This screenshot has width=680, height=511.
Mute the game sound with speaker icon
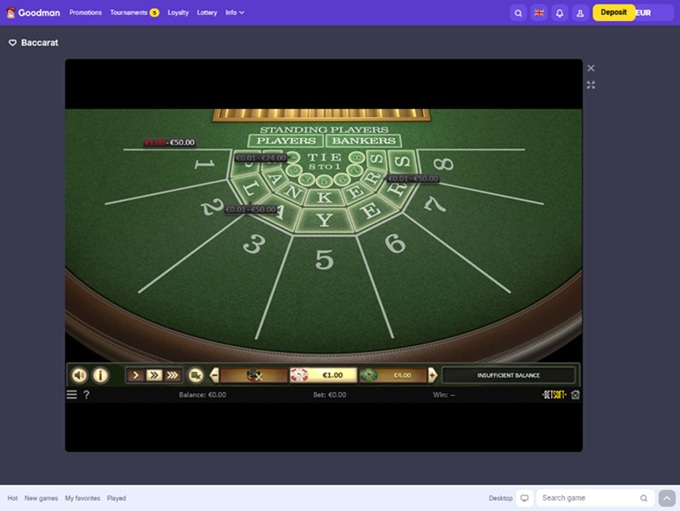click(79, 375)
